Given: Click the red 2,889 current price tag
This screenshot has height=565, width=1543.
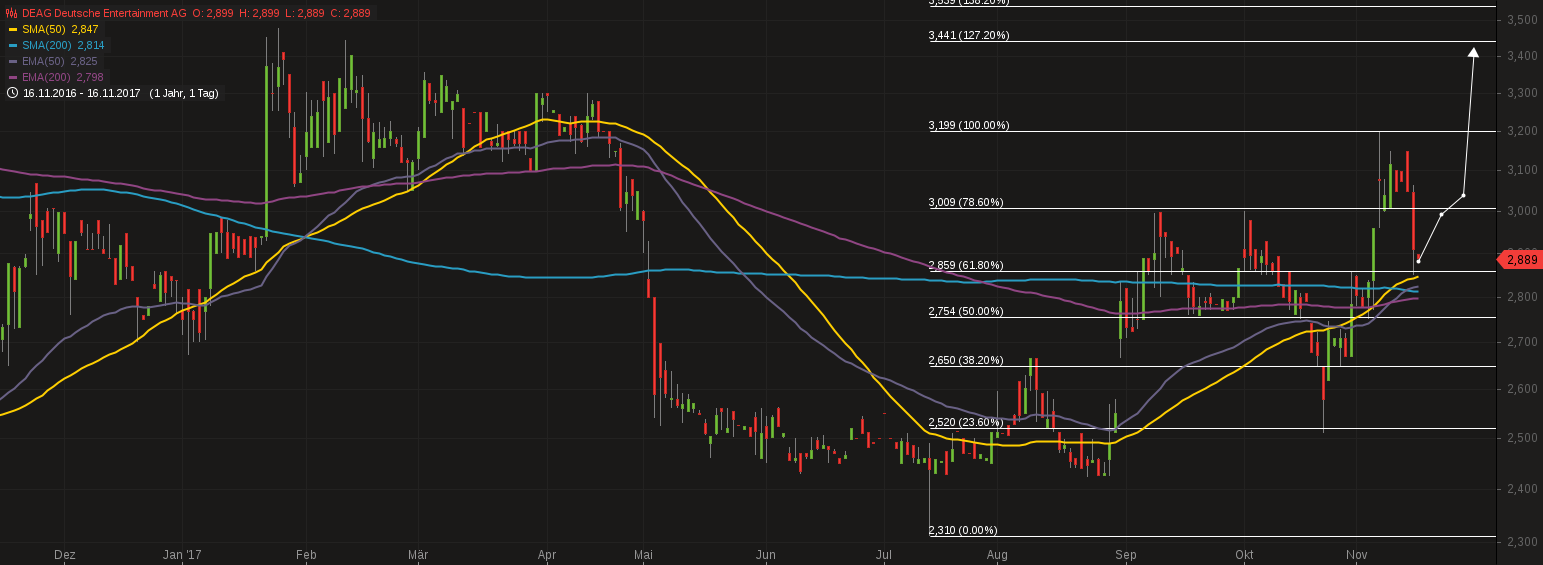Looking at the screenshot, I should click(1521, 260).
